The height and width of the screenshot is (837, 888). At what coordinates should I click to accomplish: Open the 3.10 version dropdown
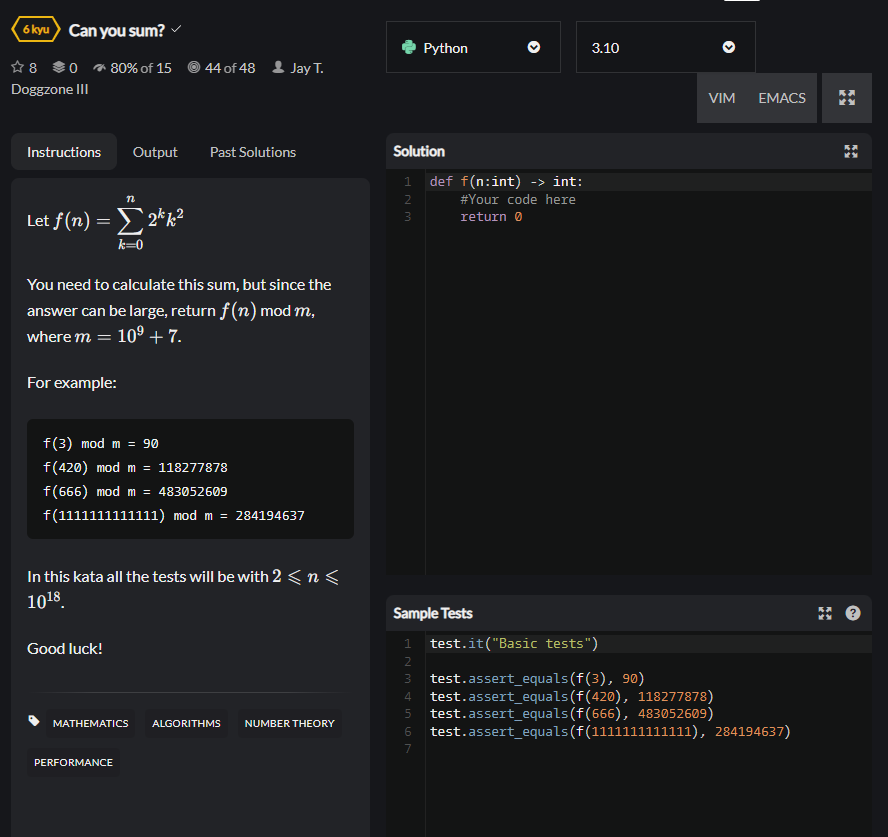point(665,48)
